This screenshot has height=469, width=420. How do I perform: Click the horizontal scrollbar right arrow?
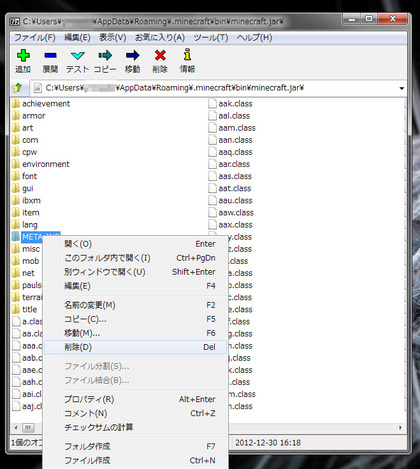(x=400, y=428)
